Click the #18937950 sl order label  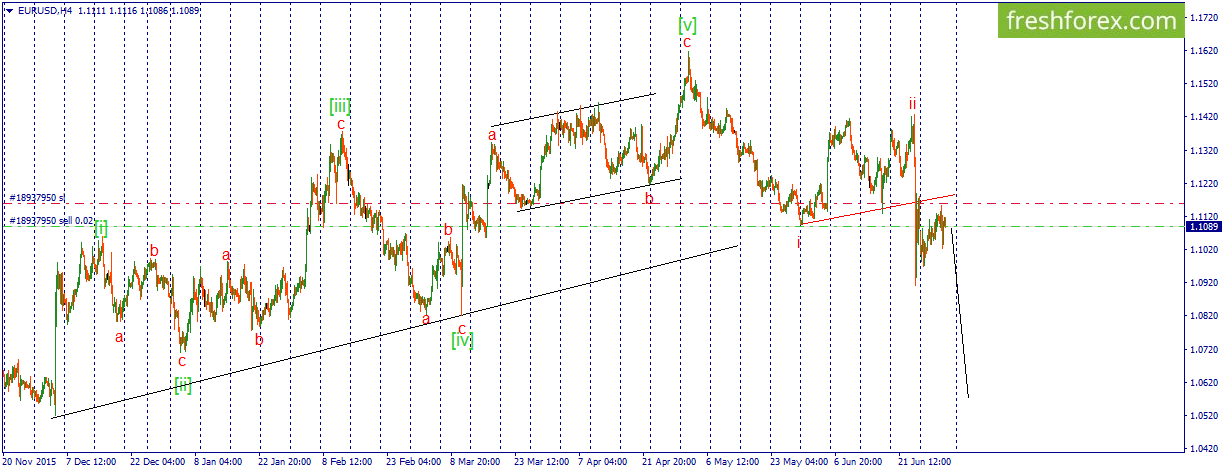coord(37,198)
